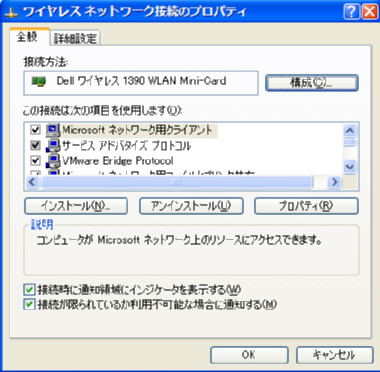Select the VMware Bridge Protocol row text
This screenshot has height=372, width=380.
[x=118, y=161]
